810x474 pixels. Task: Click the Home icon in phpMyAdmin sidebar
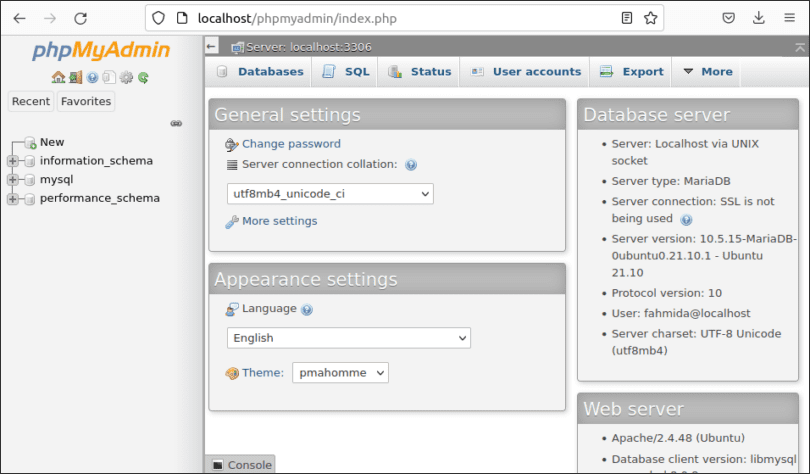click(x=58, y=77)
